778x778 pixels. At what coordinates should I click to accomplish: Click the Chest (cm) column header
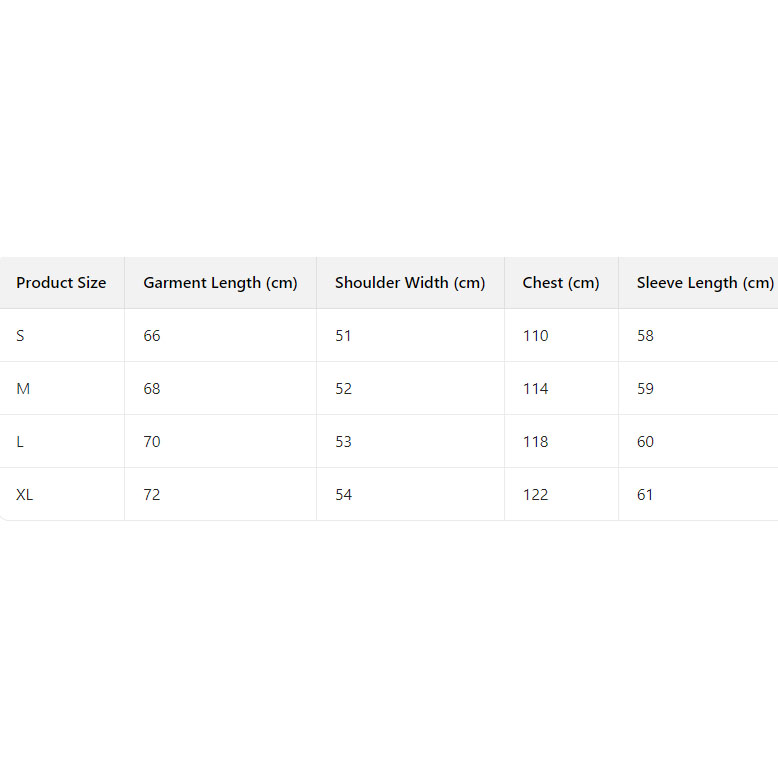561,283
